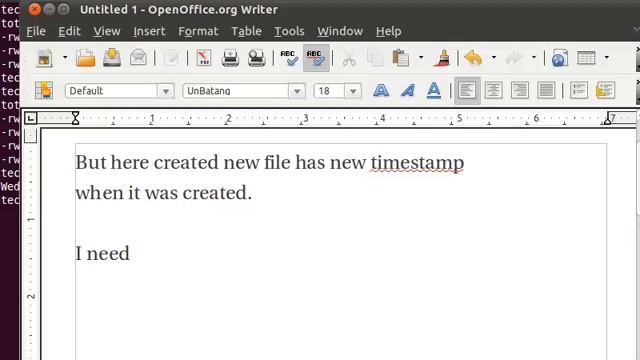The width and height of the screenshot is (640, 360).
Task: Open the Insert menu
Action: click(149, 31)
